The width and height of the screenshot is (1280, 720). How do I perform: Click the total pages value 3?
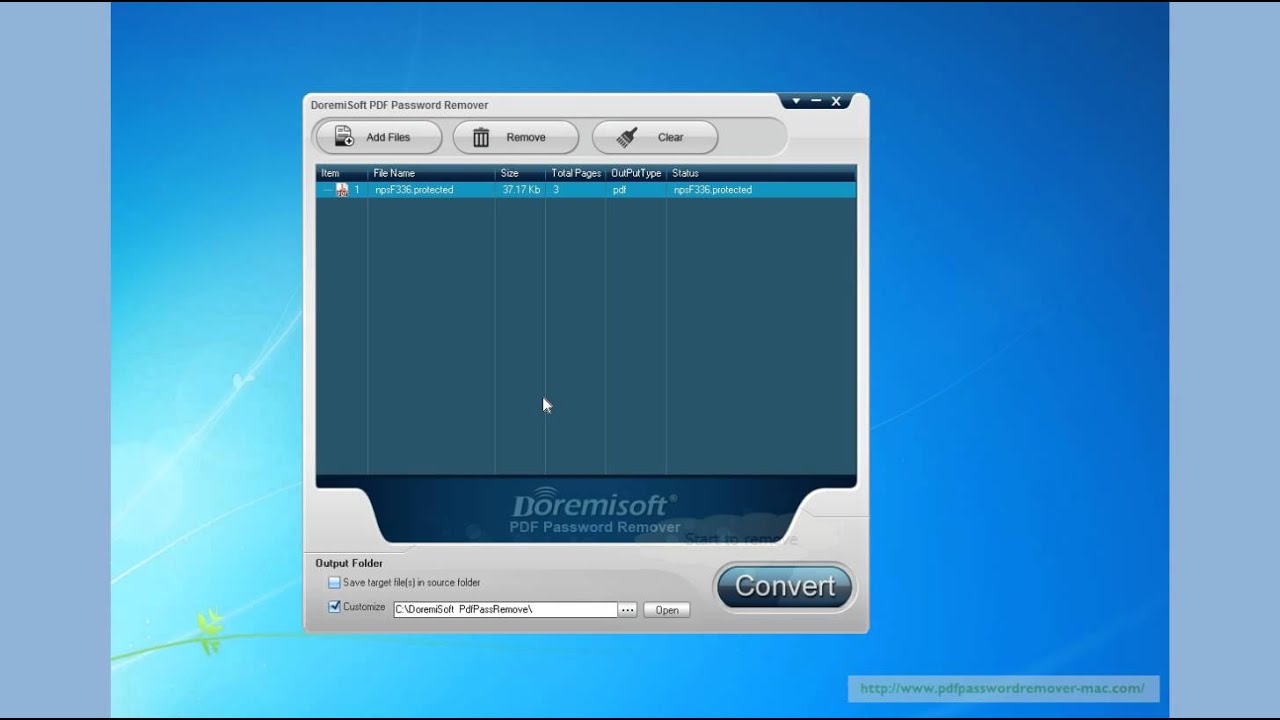pyautogui.click(x=556, y=190)
